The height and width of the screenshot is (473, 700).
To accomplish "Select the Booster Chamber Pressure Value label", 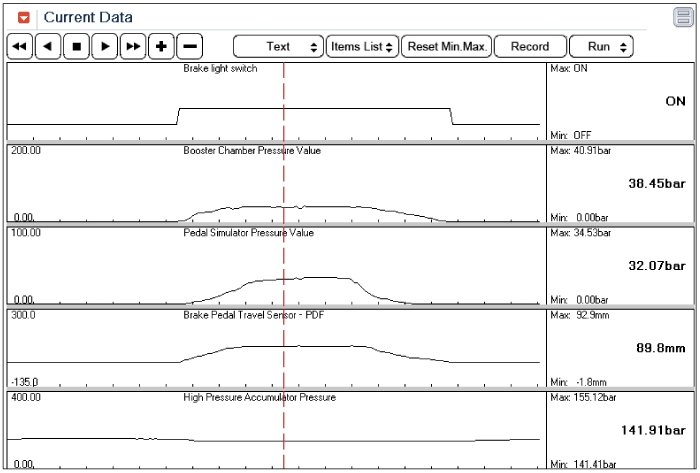I will [x=252, y=151].
